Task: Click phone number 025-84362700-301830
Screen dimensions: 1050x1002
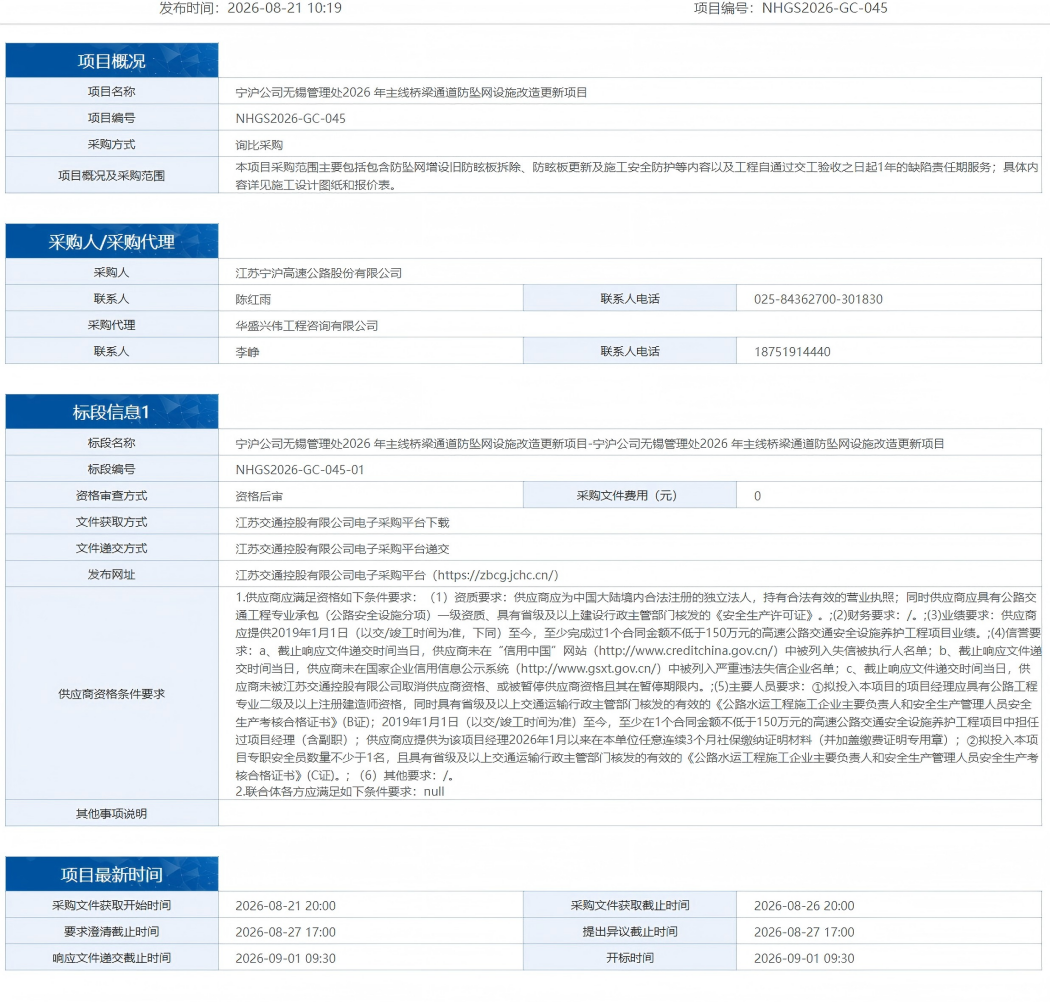Action: click(818, 299)
